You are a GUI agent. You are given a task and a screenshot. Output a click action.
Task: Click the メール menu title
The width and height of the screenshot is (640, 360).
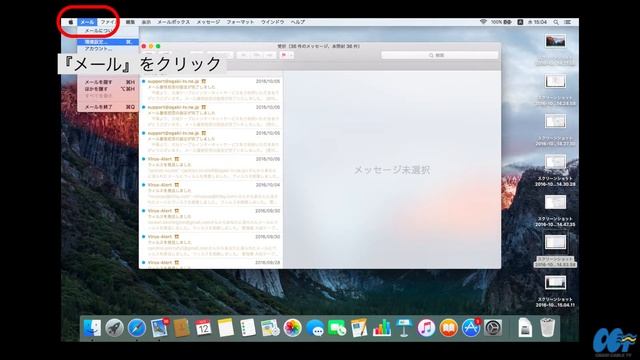(87, 22)
